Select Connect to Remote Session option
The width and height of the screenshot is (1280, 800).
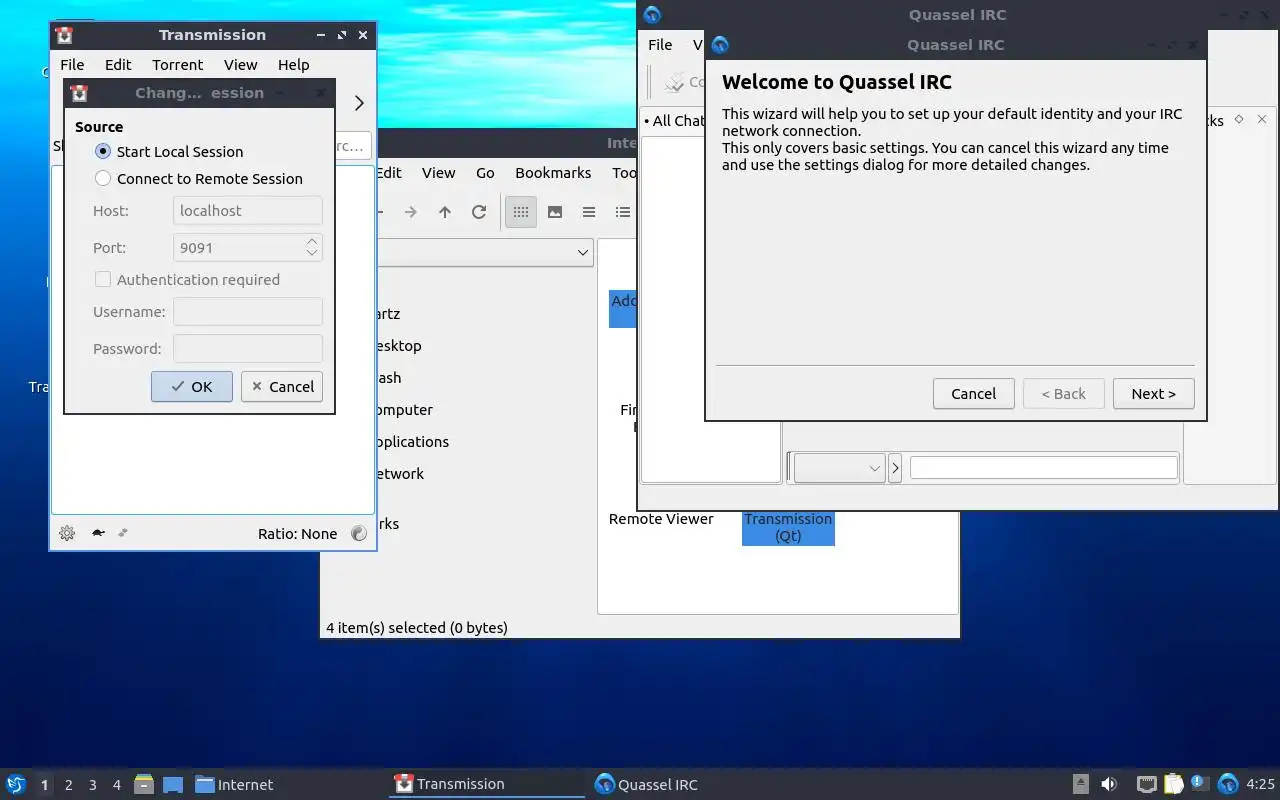coord(198,179)
